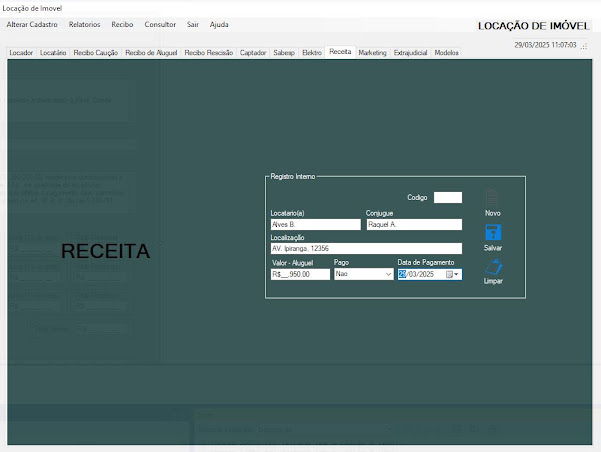Screen dimensions: 601x452
Task: Switch to the Recibo Rescisão tab
Action: tap(209, 53)
